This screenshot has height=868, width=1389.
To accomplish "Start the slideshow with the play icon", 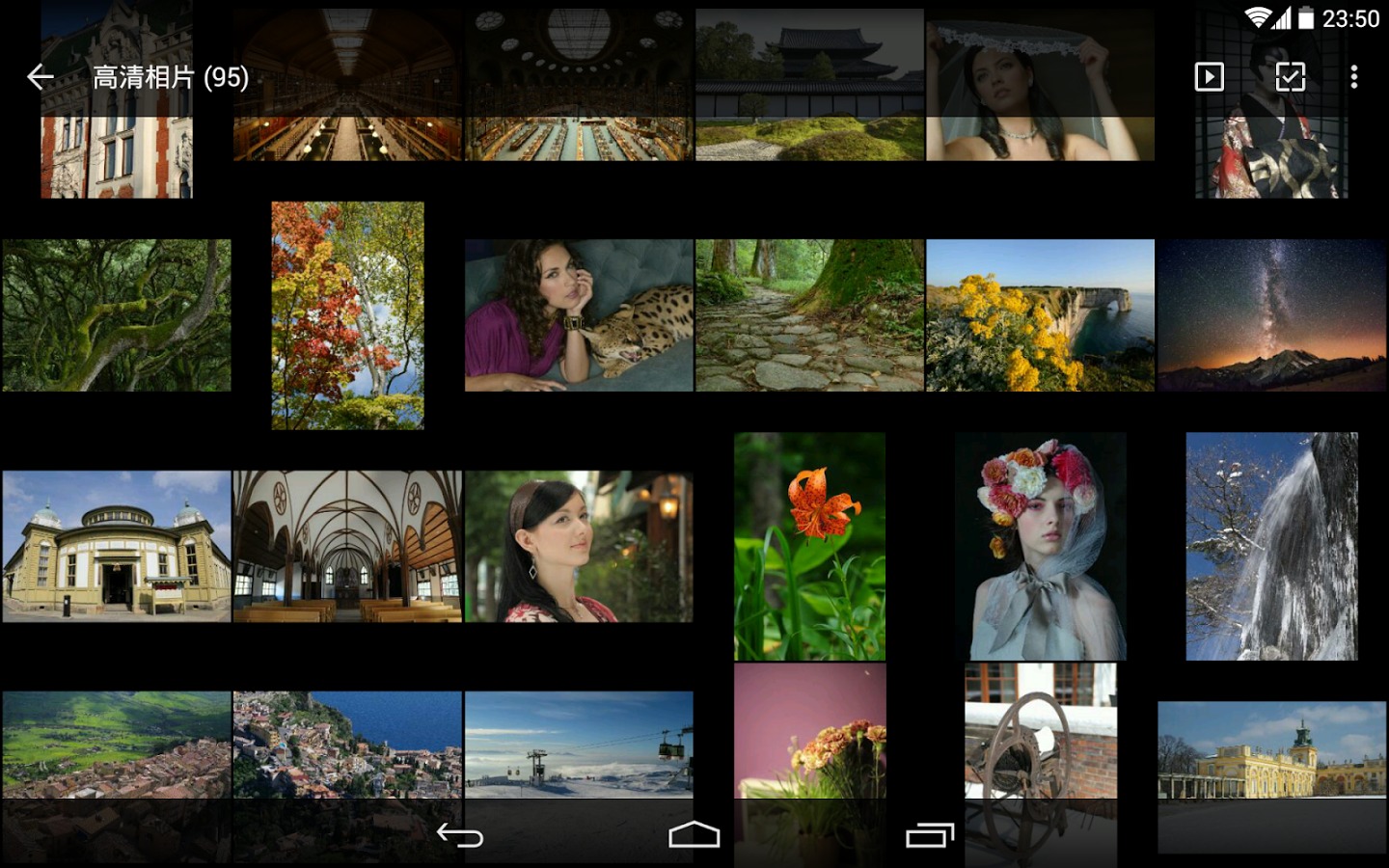I will 1209,77.
